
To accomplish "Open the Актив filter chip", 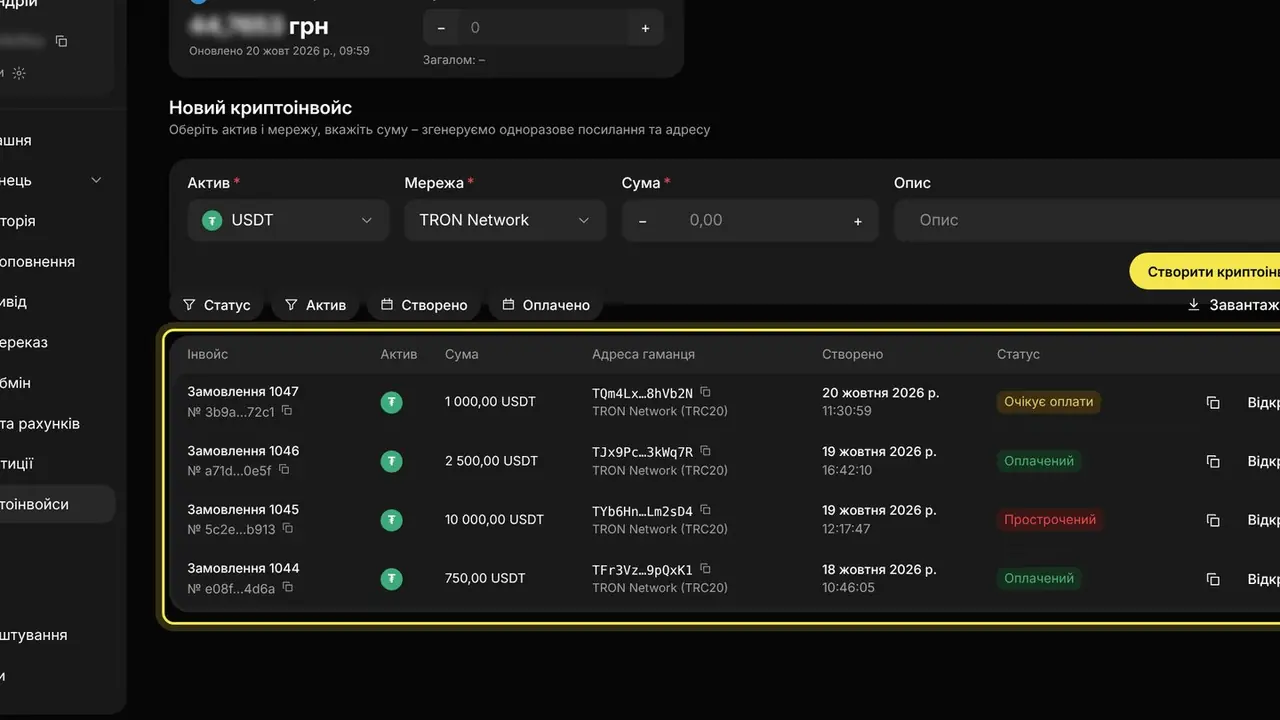I will [x=315, y=305].
